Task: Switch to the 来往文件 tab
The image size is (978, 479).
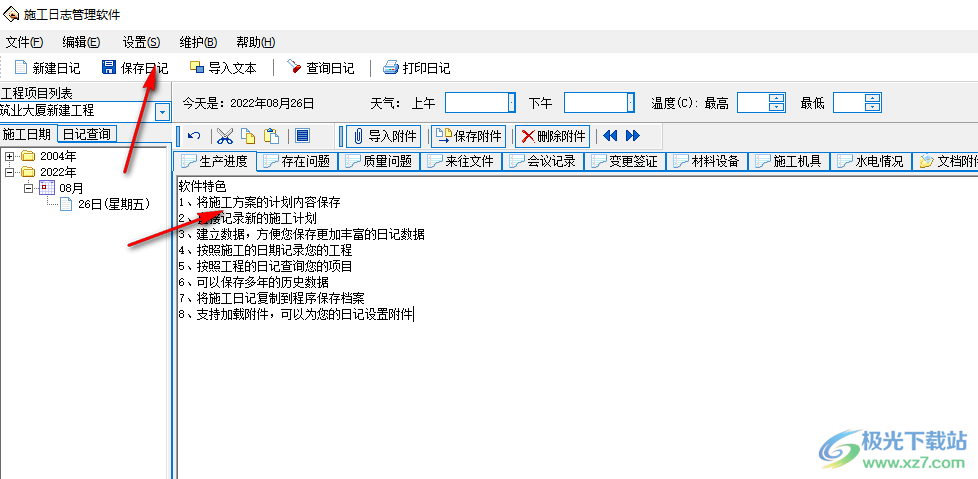Action: 461,162
